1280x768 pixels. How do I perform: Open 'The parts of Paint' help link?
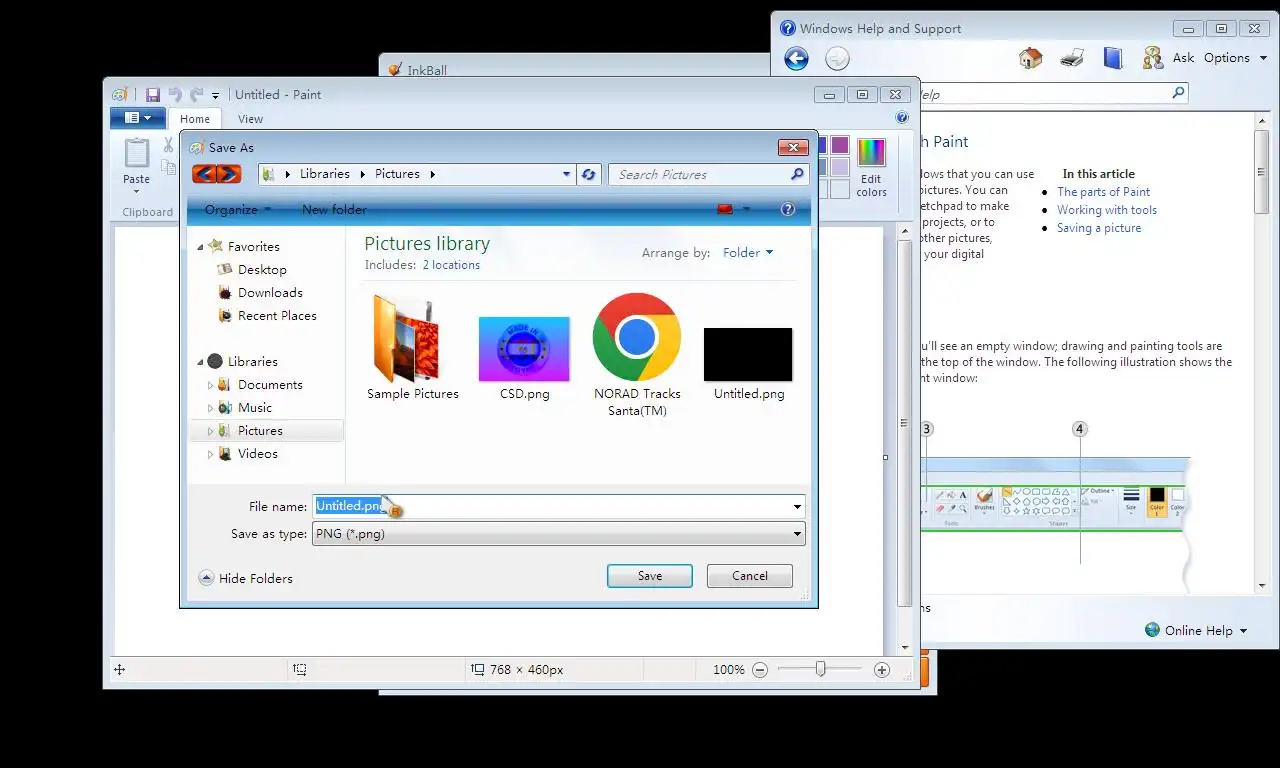click(x=1104, y=192)
